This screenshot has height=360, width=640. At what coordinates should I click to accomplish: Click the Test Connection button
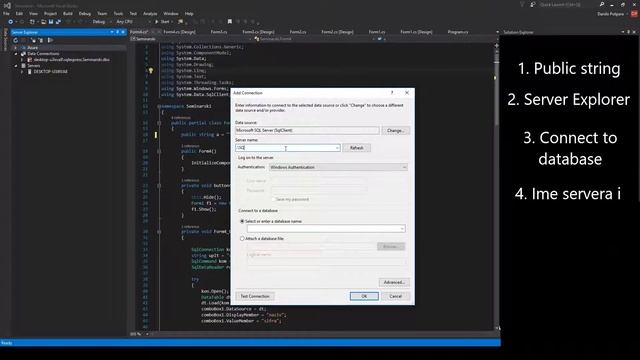click(255, 296)
